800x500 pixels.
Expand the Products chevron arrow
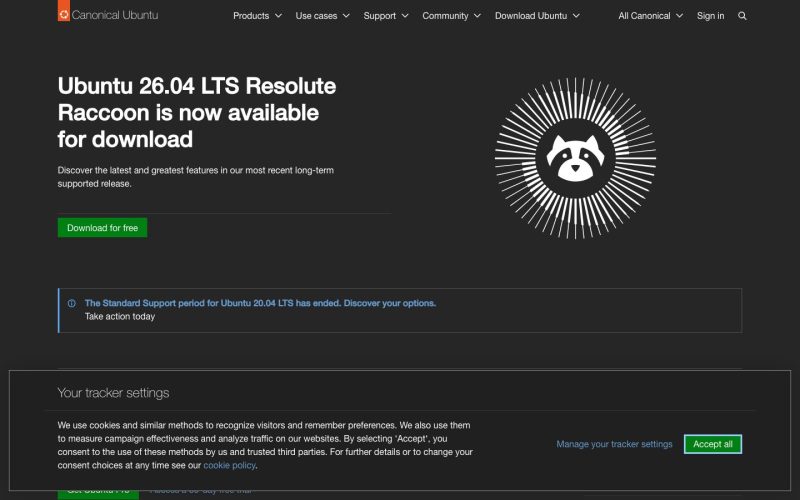tap(278, 16)
